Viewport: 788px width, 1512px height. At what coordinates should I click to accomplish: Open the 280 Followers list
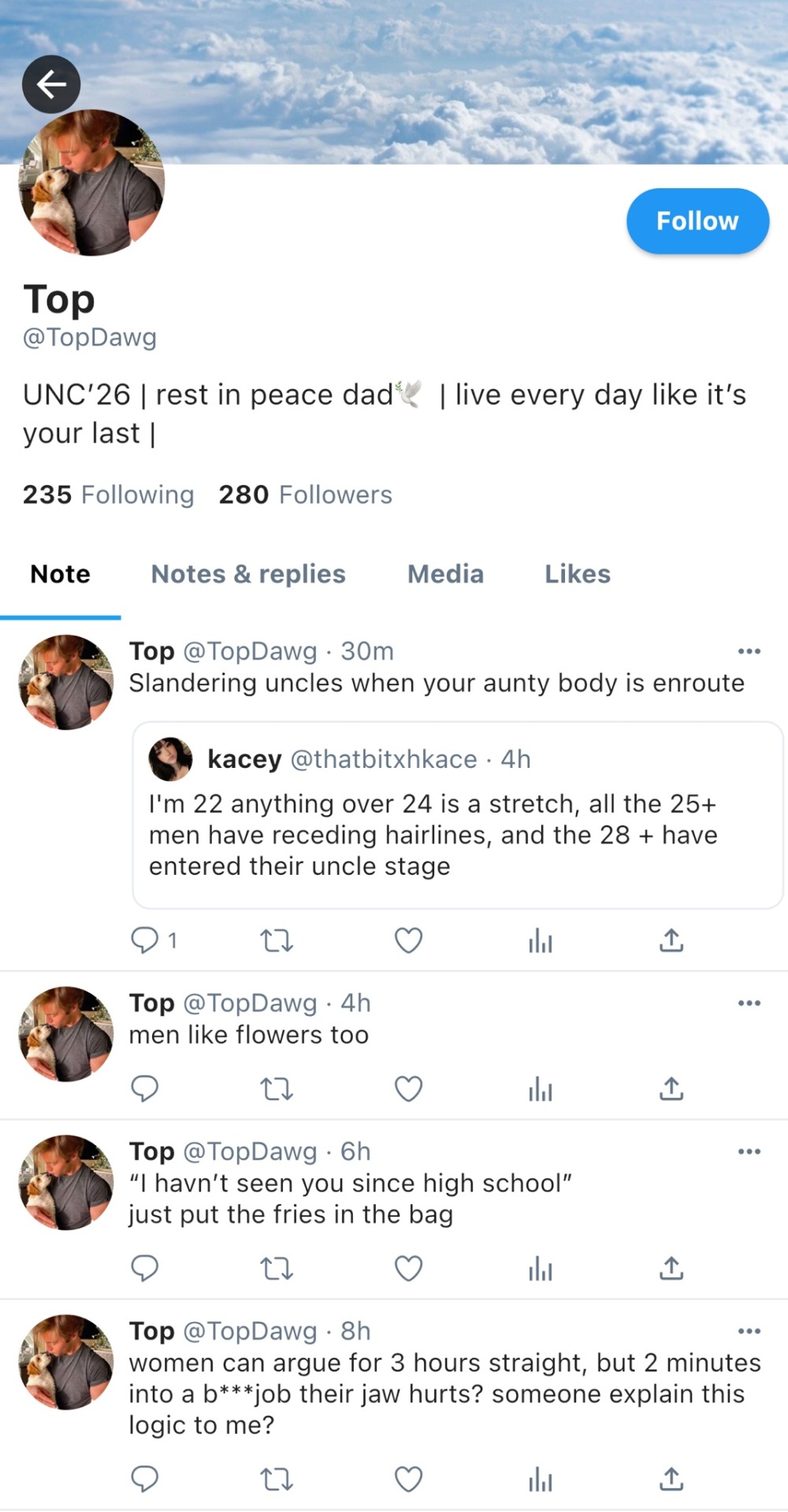(305, 495)
